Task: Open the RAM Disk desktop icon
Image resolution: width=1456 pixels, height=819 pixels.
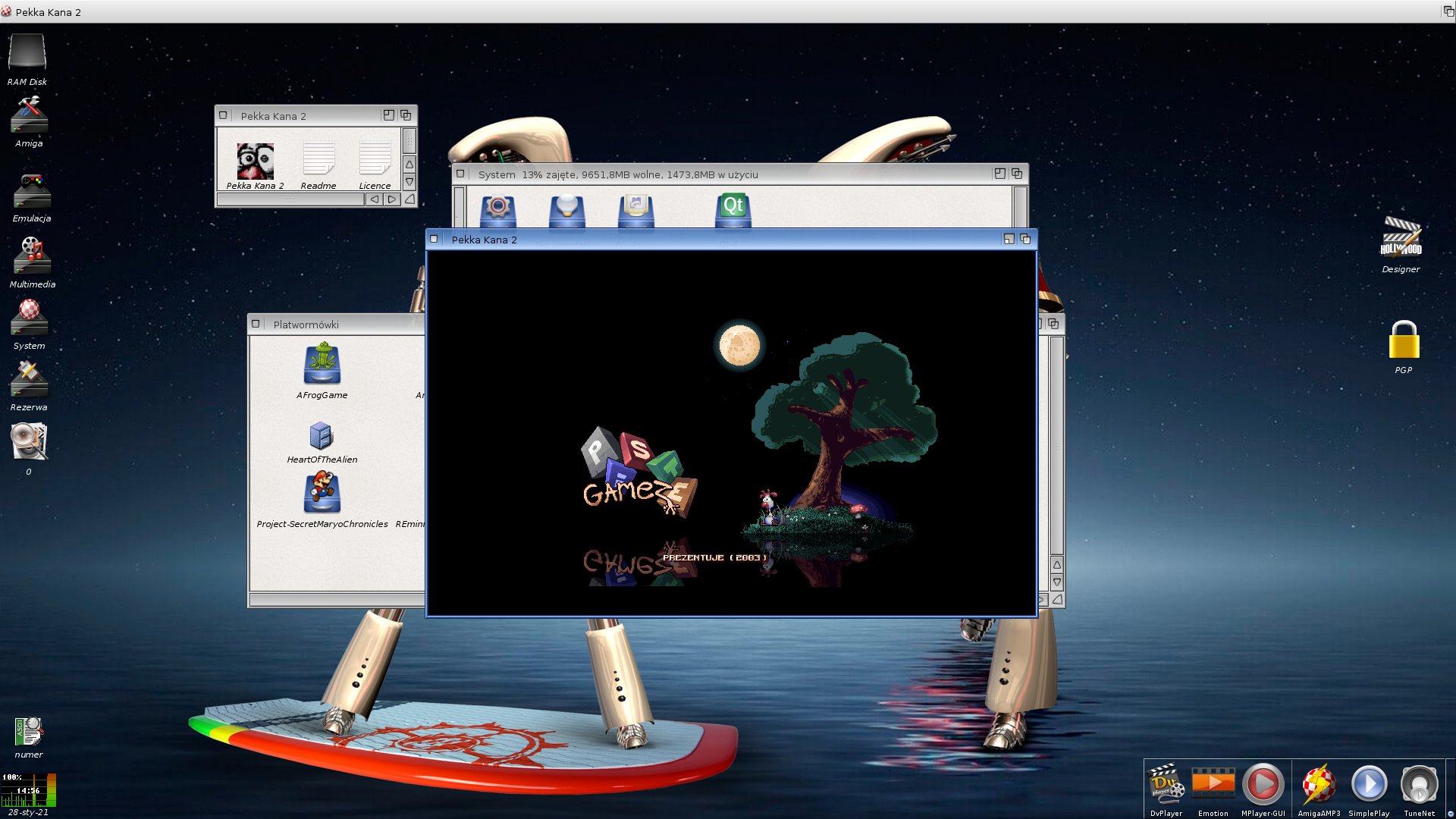Action: coord(27,53)
